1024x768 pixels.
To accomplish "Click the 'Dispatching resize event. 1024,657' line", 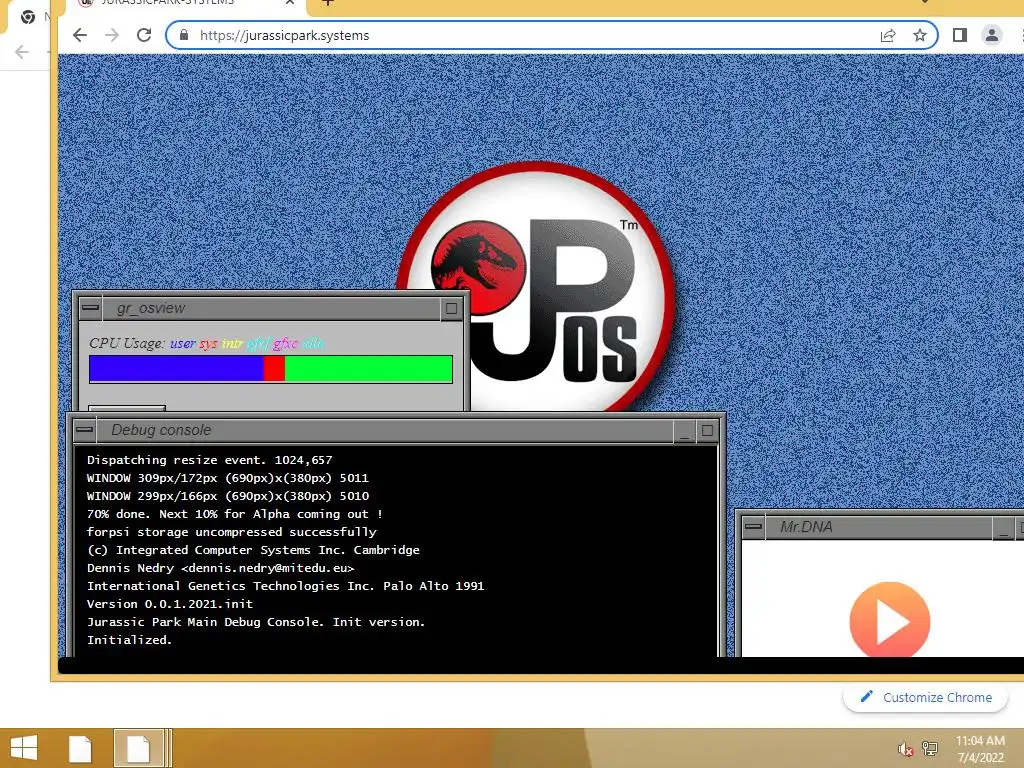I will point(210,460).
